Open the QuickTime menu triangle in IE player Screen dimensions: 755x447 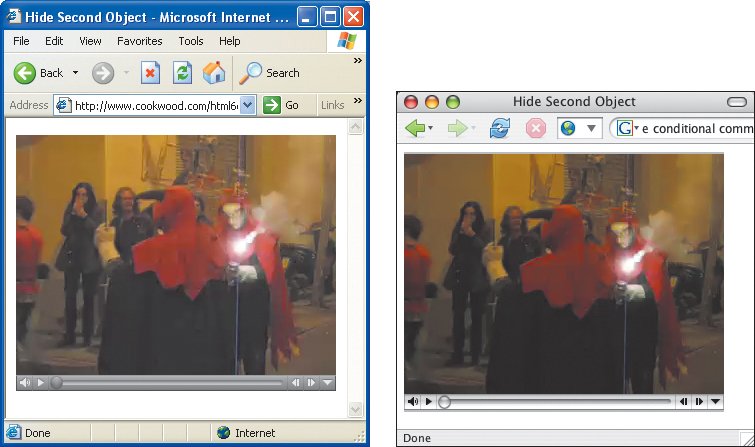(x=328, y=382)
